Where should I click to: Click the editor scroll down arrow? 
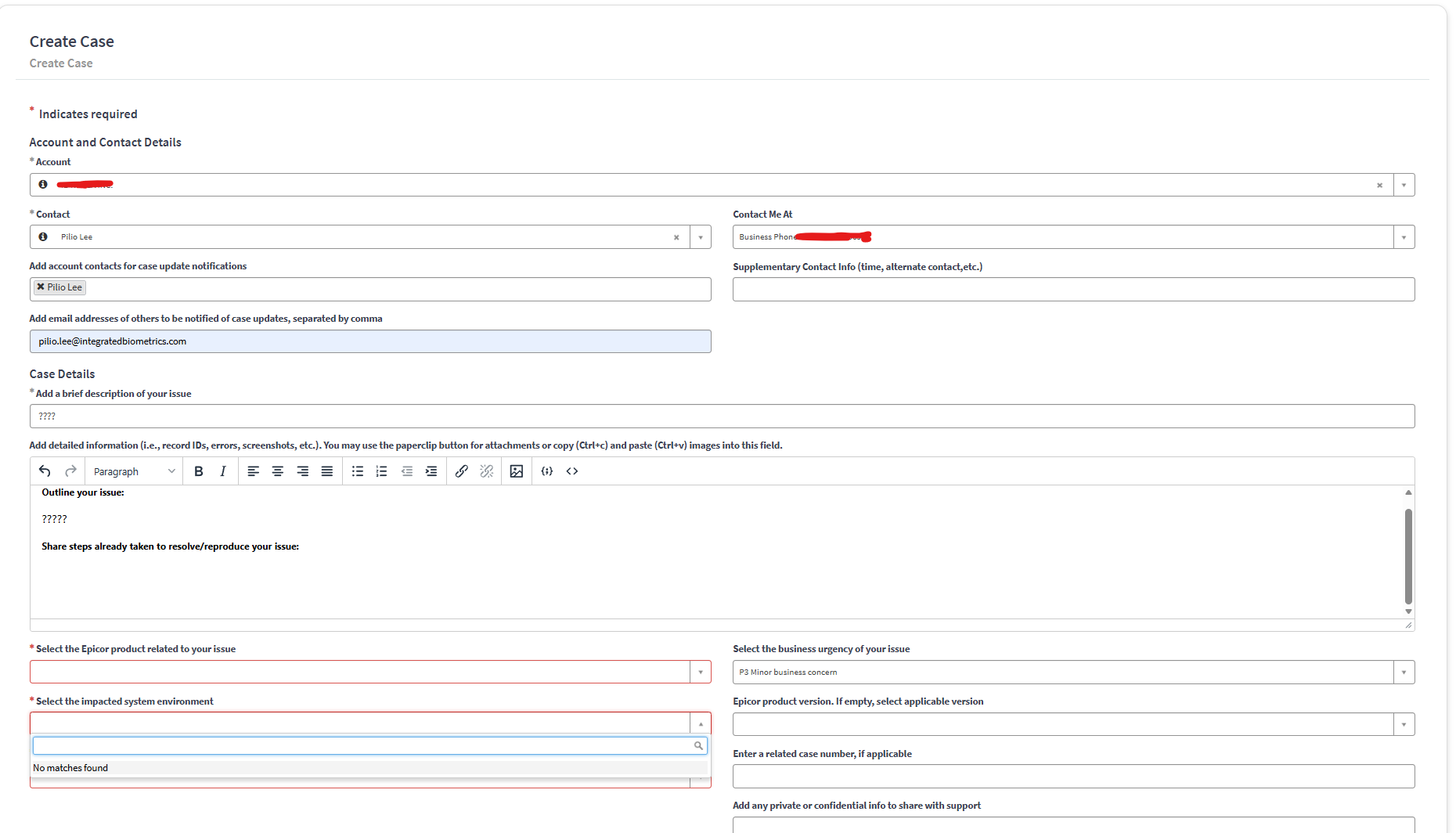1408,611
